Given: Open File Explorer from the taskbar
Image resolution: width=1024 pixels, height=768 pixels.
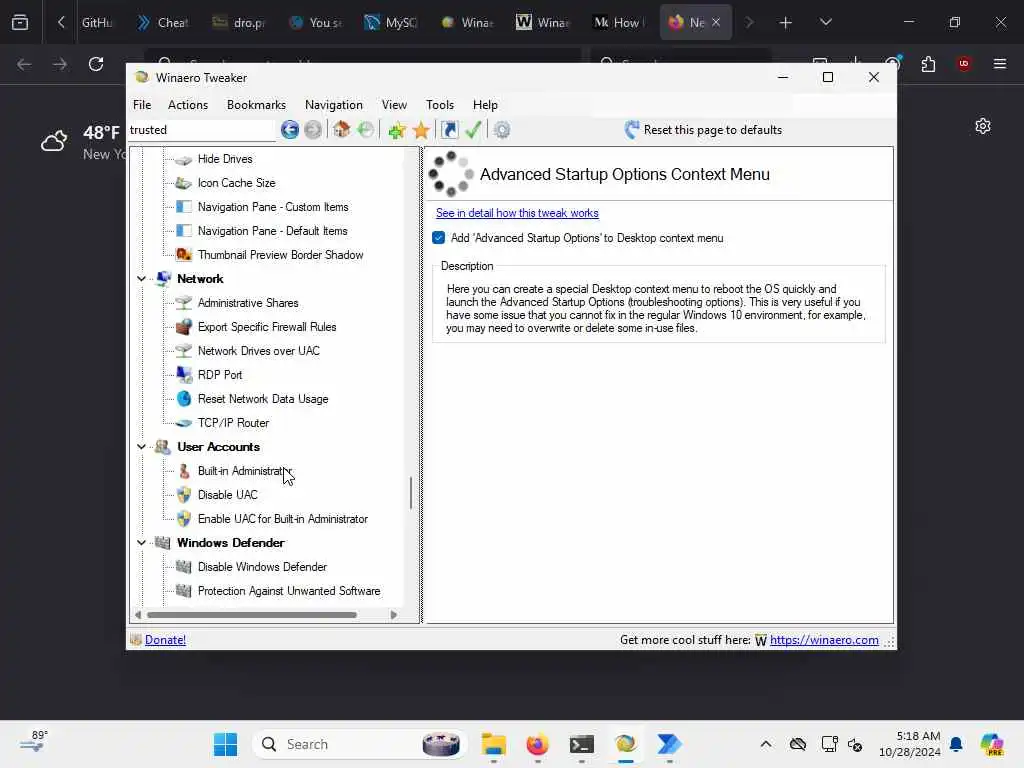Looking at the screenshot, I should [494, 744].
